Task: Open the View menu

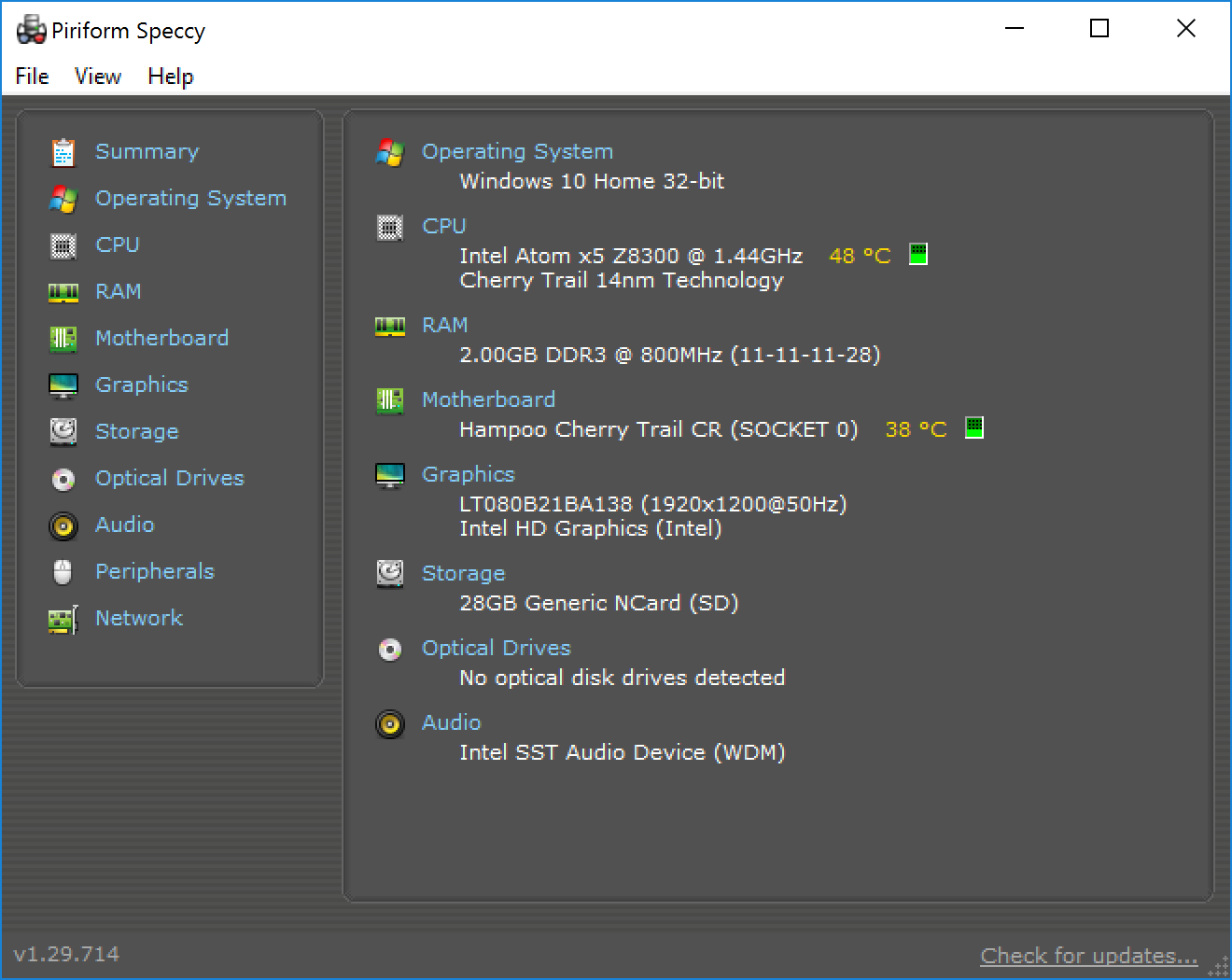Action: [98, 77]
